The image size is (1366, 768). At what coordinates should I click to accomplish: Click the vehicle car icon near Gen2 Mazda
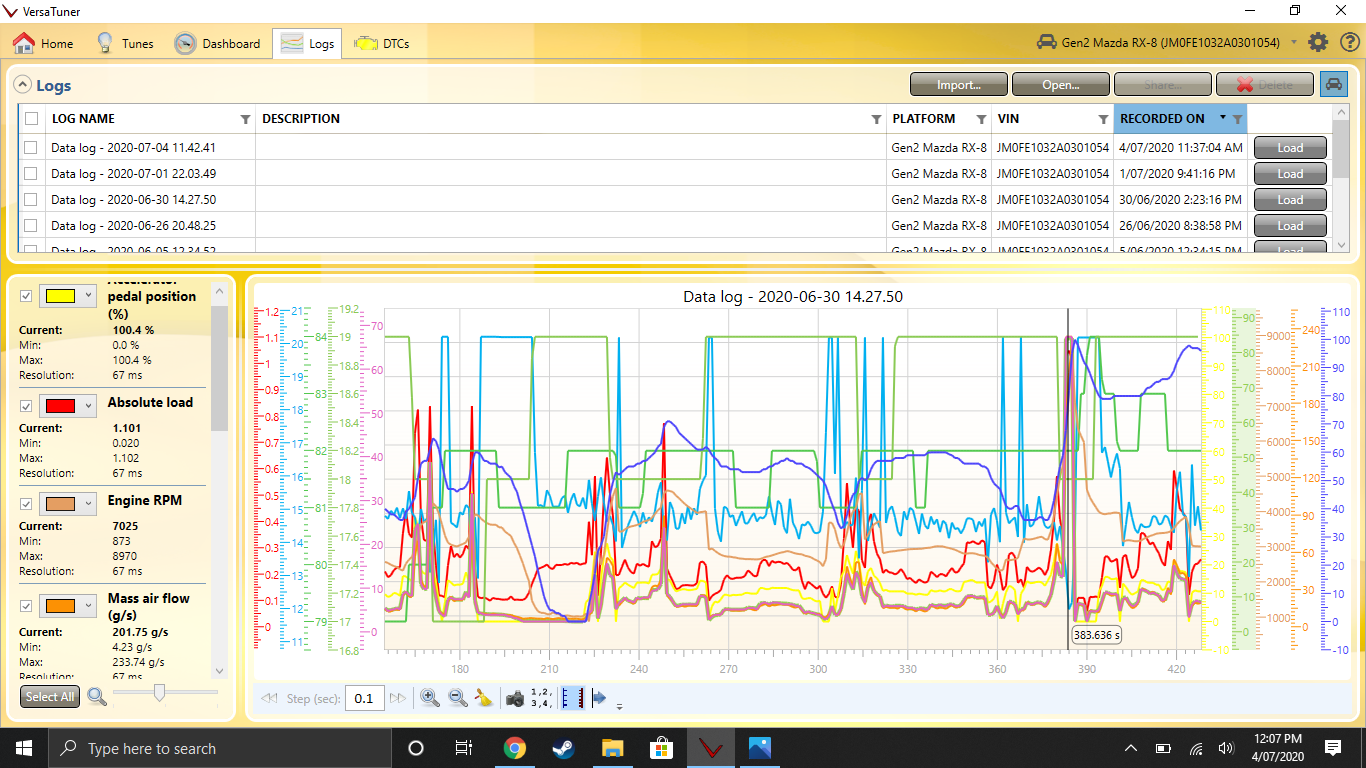pos(1046,42)
